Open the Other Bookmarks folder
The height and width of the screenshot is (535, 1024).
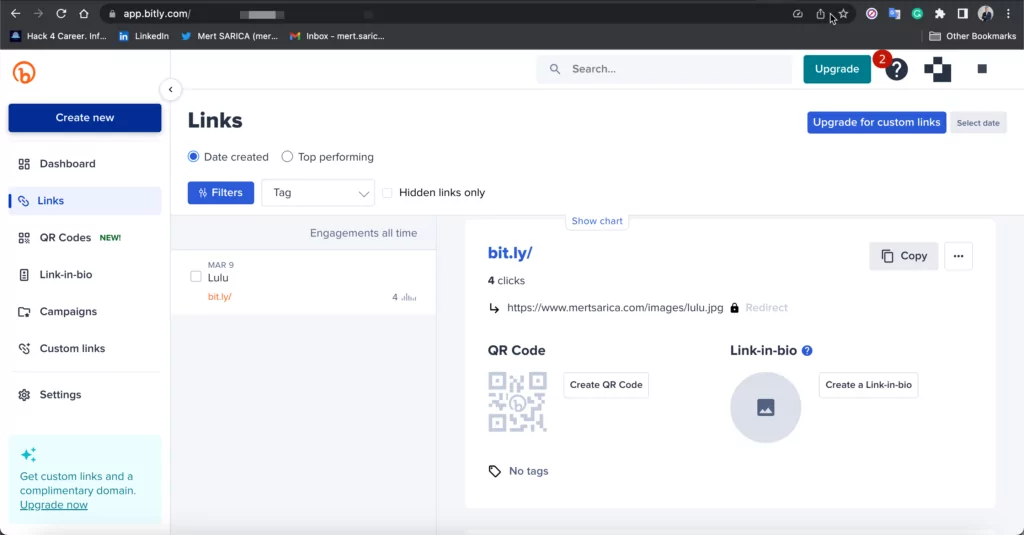[x=972, y=36]
